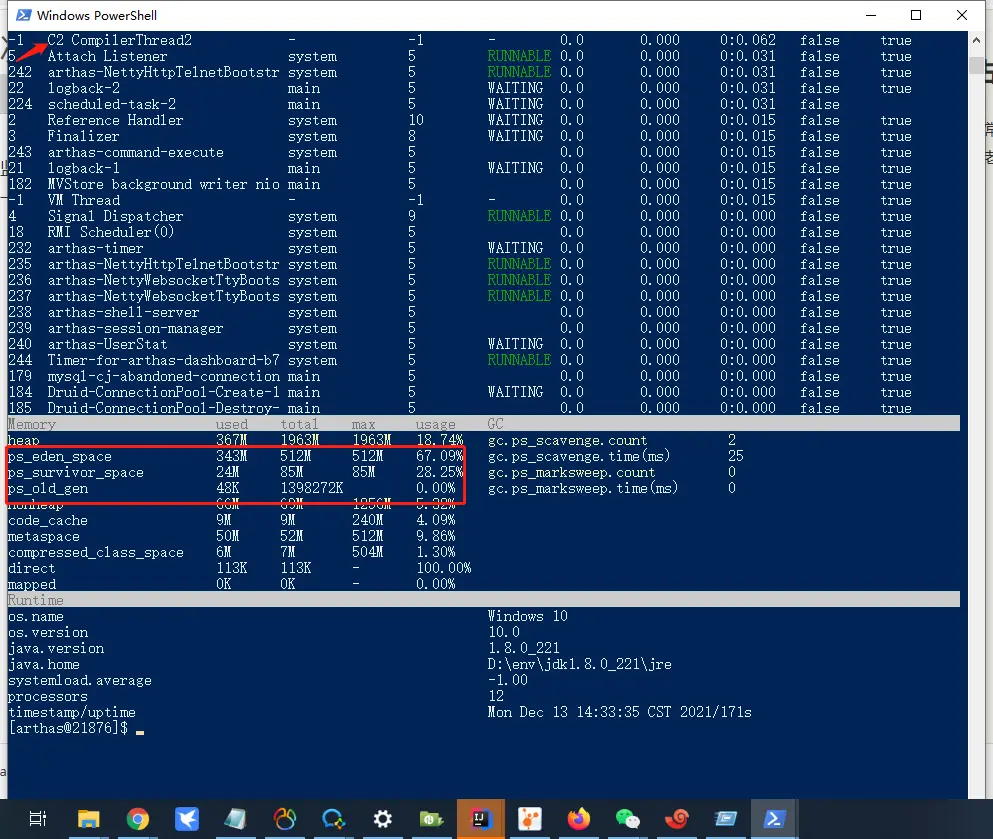The image size is (993, 839).
Task: Close the Windows PowerShell window
Action: (x=961, y=15)
